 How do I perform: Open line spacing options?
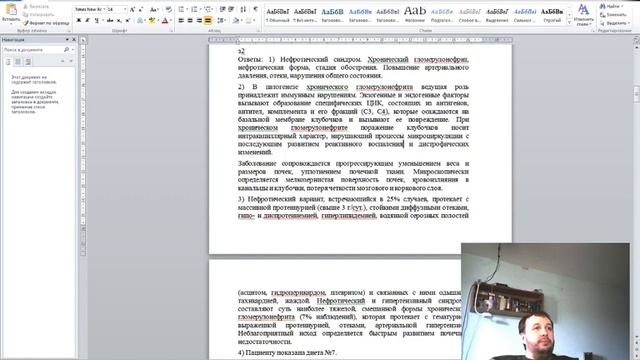click(222, 20)
